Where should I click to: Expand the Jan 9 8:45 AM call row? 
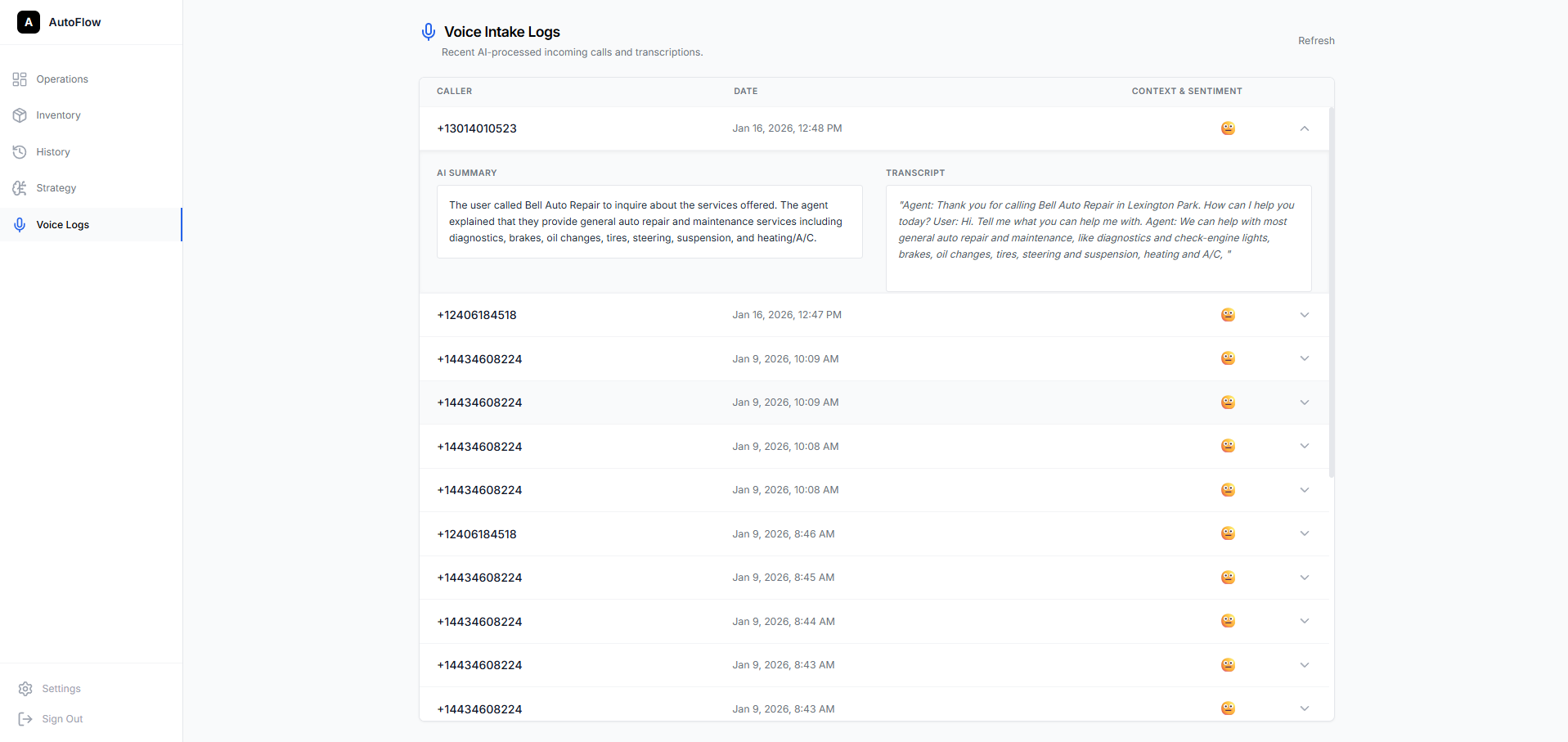pos(1304,578)
